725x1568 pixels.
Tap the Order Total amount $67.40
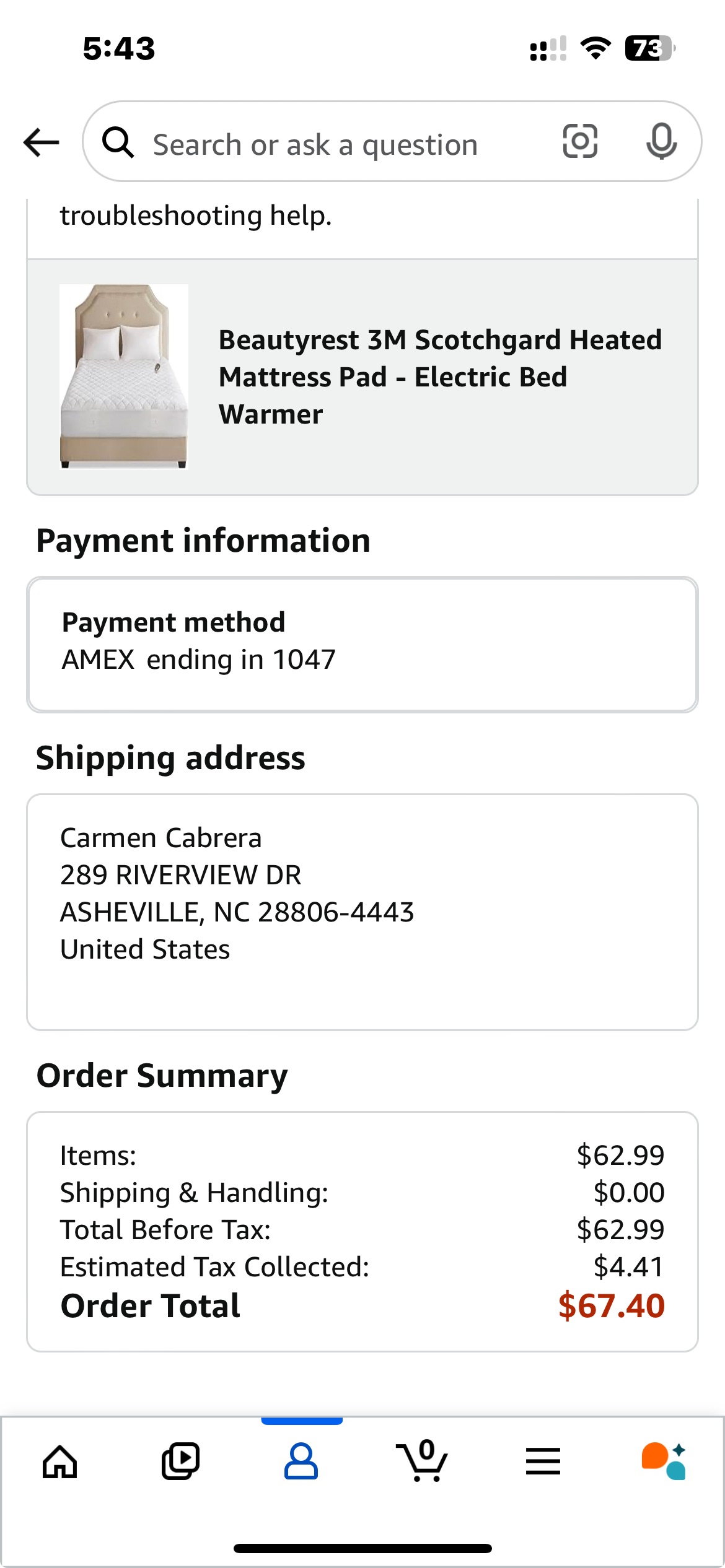[x=611, y=1306]
